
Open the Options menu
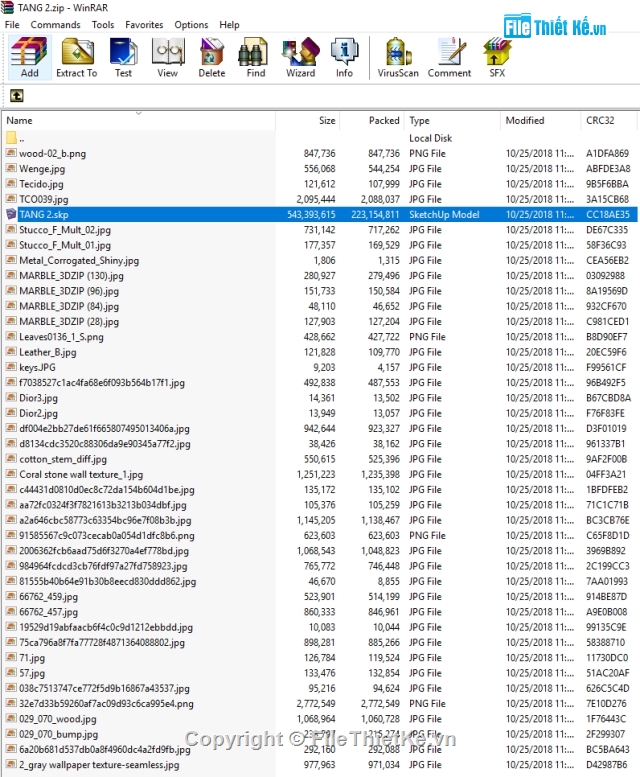[191, 24]
